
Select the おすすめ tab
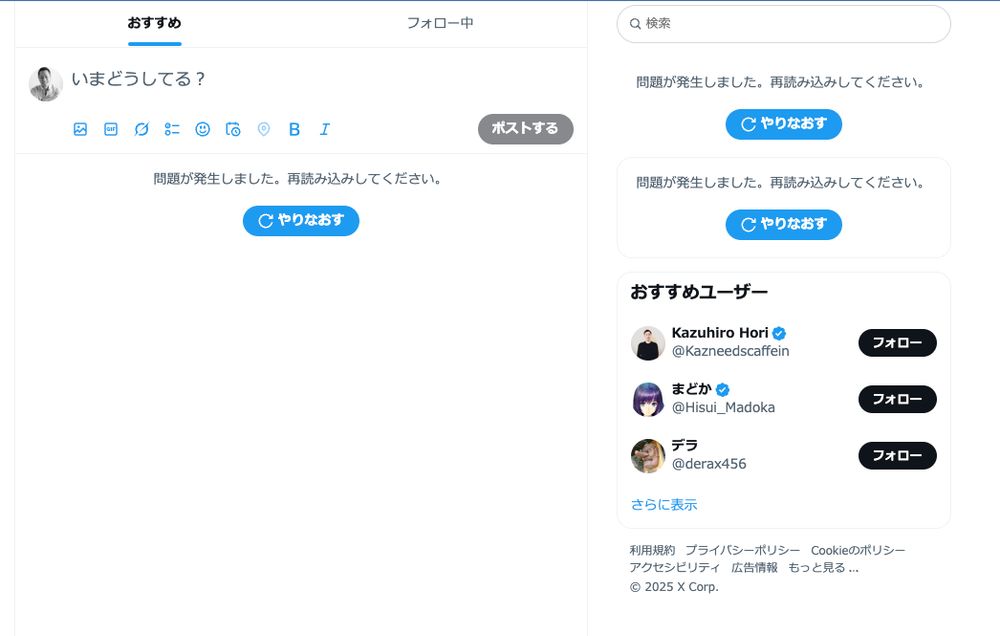153,19
